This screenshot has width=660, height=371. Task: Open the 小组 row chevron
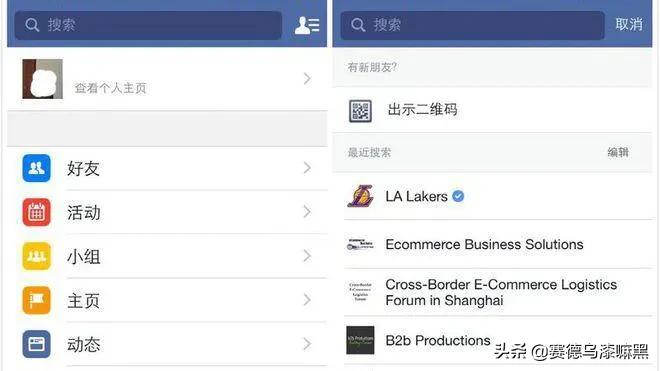point(307,256)
